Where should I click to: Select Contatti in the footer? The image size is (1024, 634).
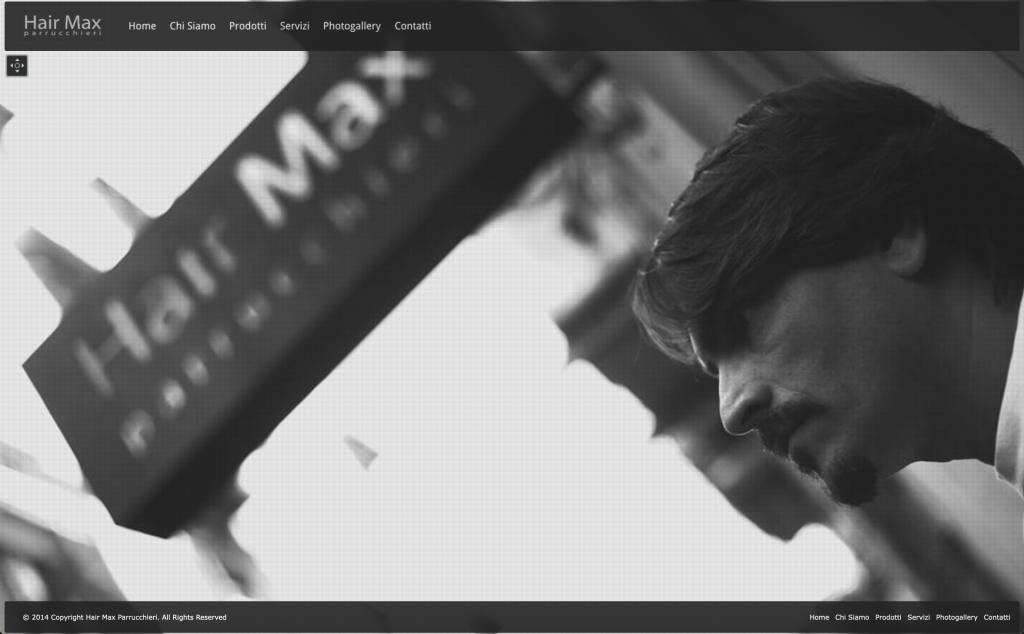(996, 618)
